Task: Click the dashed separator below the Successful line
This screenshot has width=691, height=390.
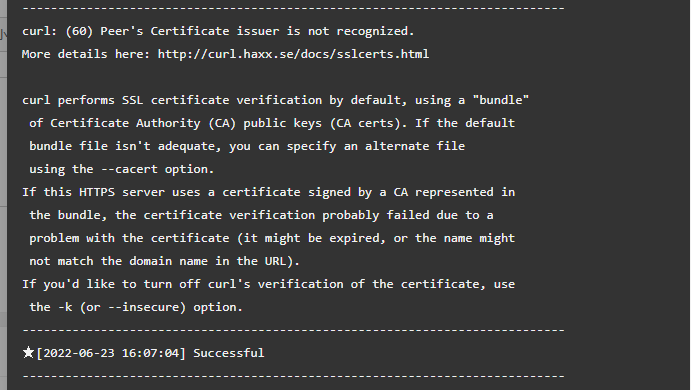Action: (293, 376)
